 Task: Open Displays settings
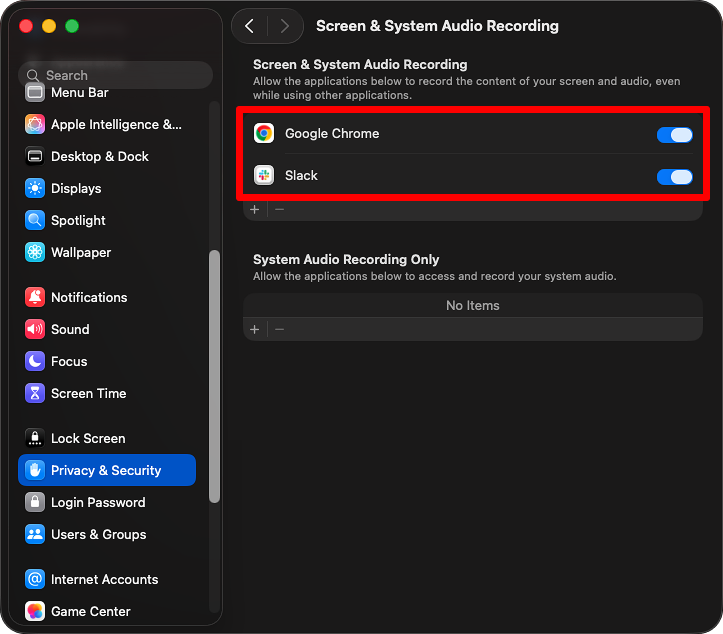point(107,188)
